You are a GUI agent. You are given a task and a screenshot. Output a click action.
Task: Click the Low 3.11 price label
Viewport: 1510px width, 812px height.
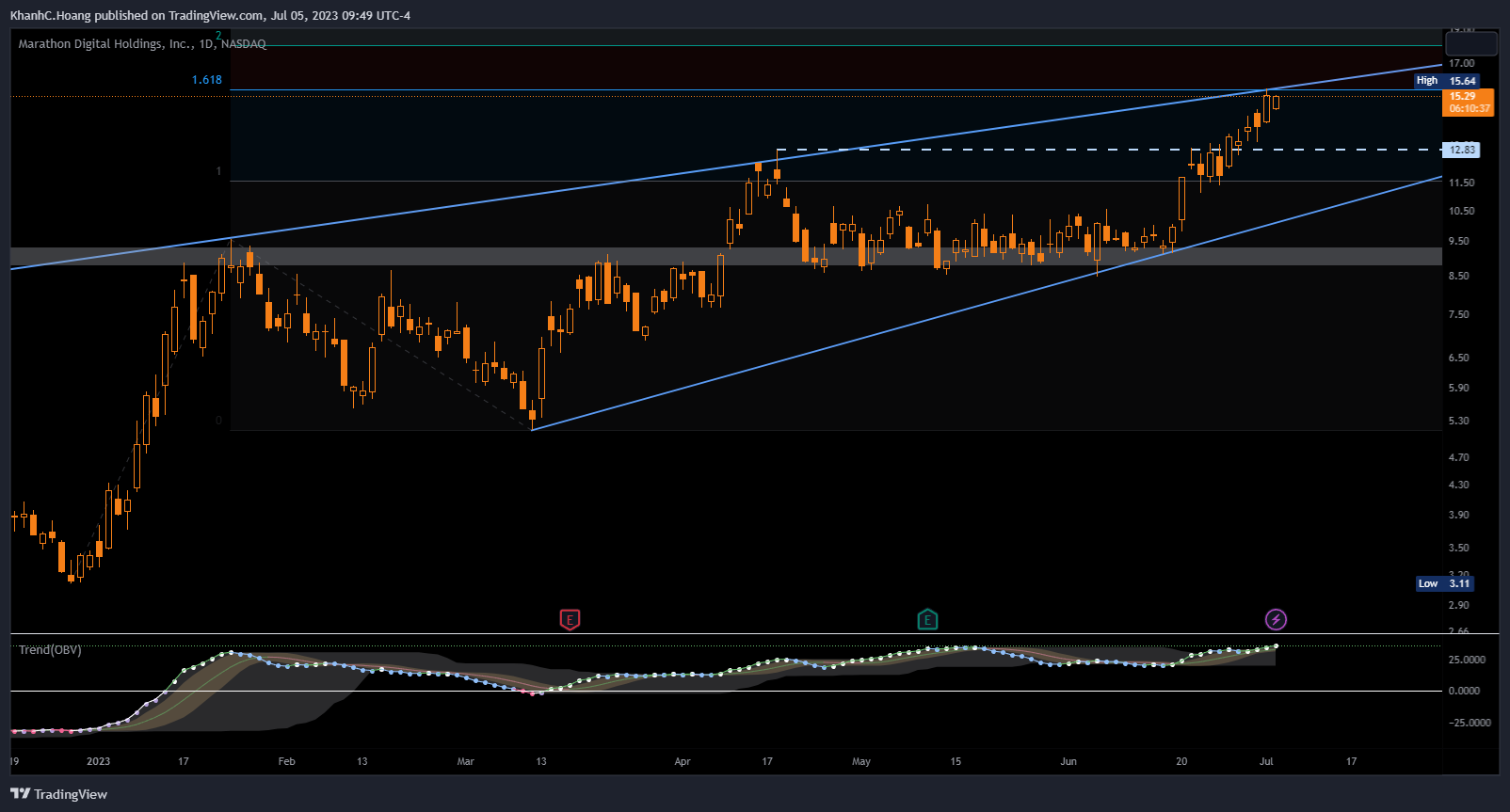pyautogui.click(x=1444, y=583)
